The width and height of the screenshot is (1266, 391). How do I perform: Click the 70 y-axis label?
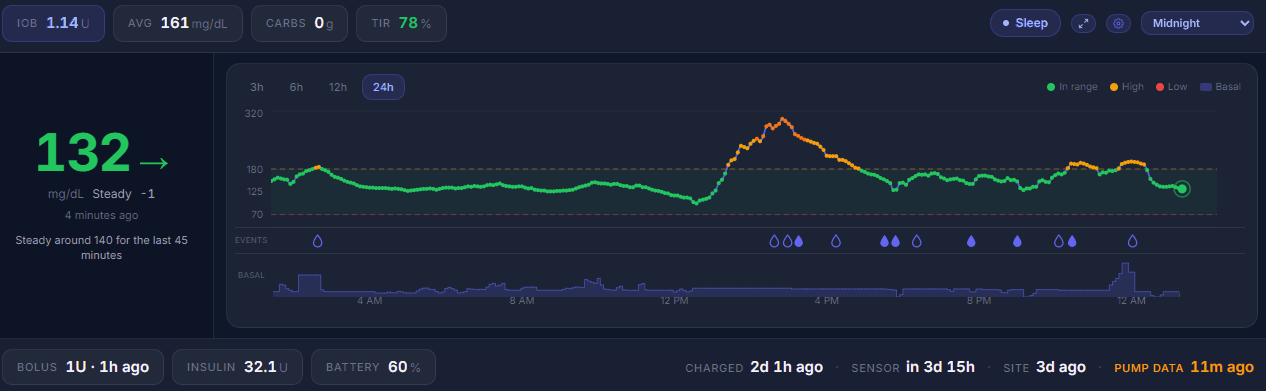click(x=257, y=214)
